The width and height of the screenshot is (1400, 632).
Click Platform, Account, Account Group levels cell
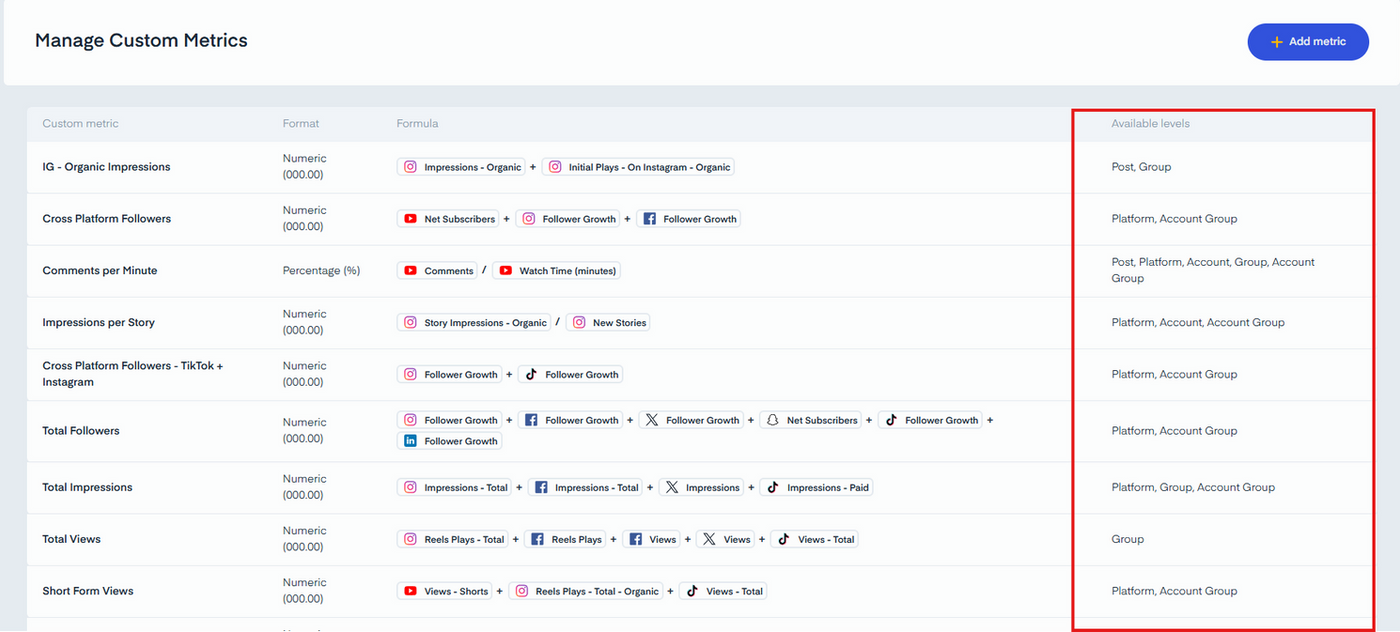tap(1198, 323)
